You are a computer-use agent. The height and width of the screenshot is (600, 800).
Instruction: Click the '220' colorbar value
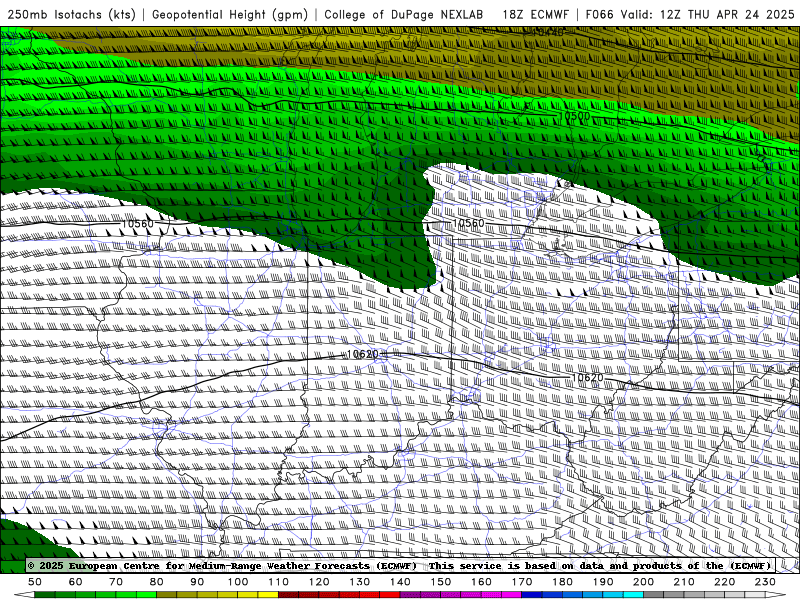[x=724, y=582]
